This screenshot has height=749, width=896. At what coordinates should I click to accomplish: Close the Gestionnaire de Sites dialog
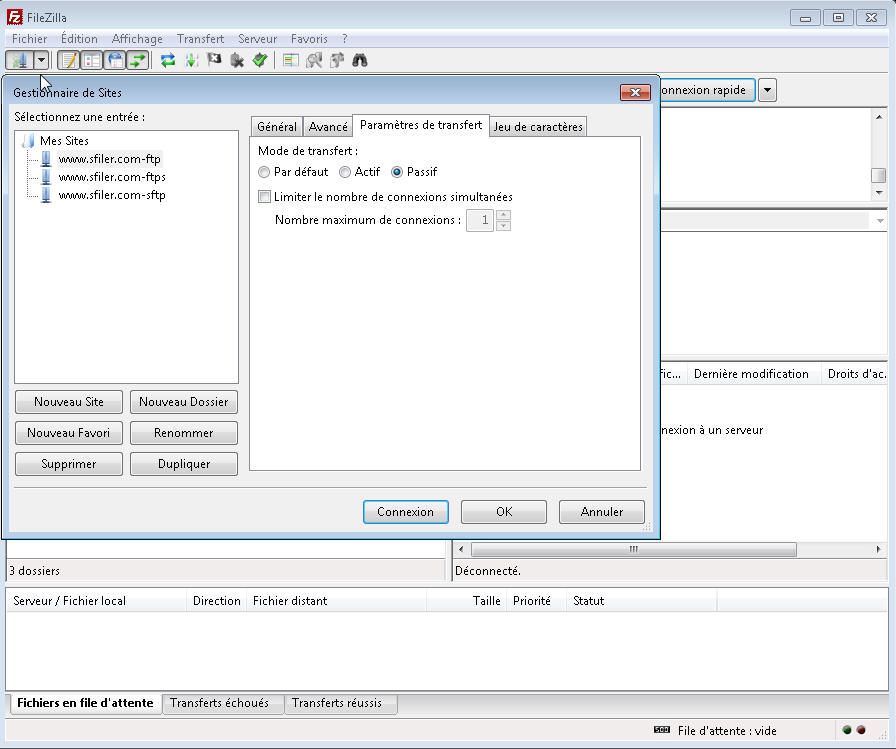635,93
